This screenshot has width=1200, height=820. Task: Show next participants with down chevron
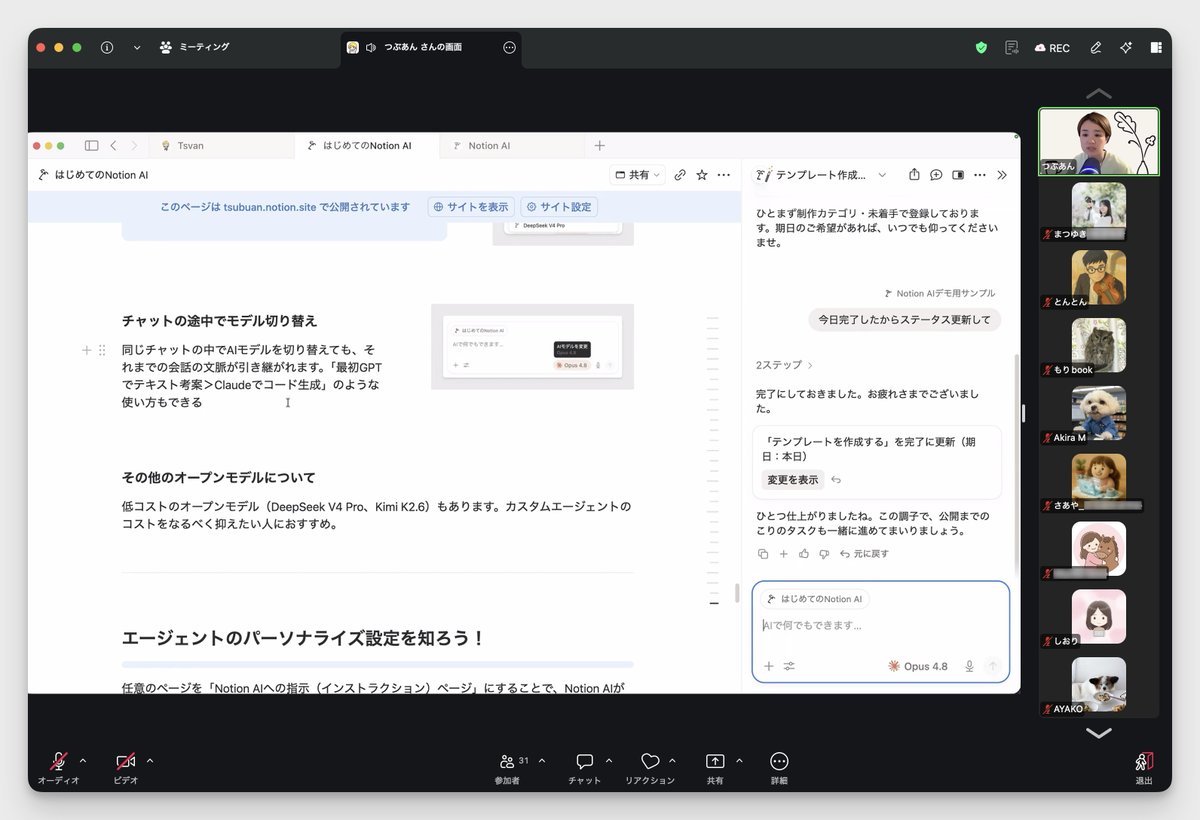click(1099, 733)
